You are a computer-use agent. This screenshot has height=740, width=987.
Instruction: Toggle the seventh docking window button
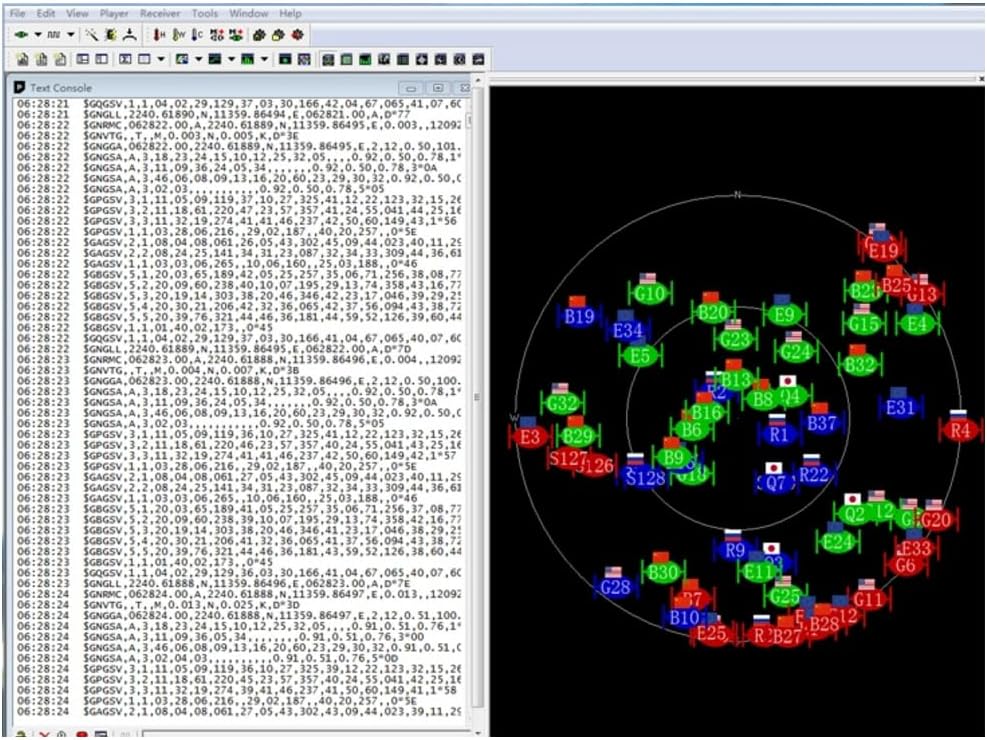click(x=441, y=60)
